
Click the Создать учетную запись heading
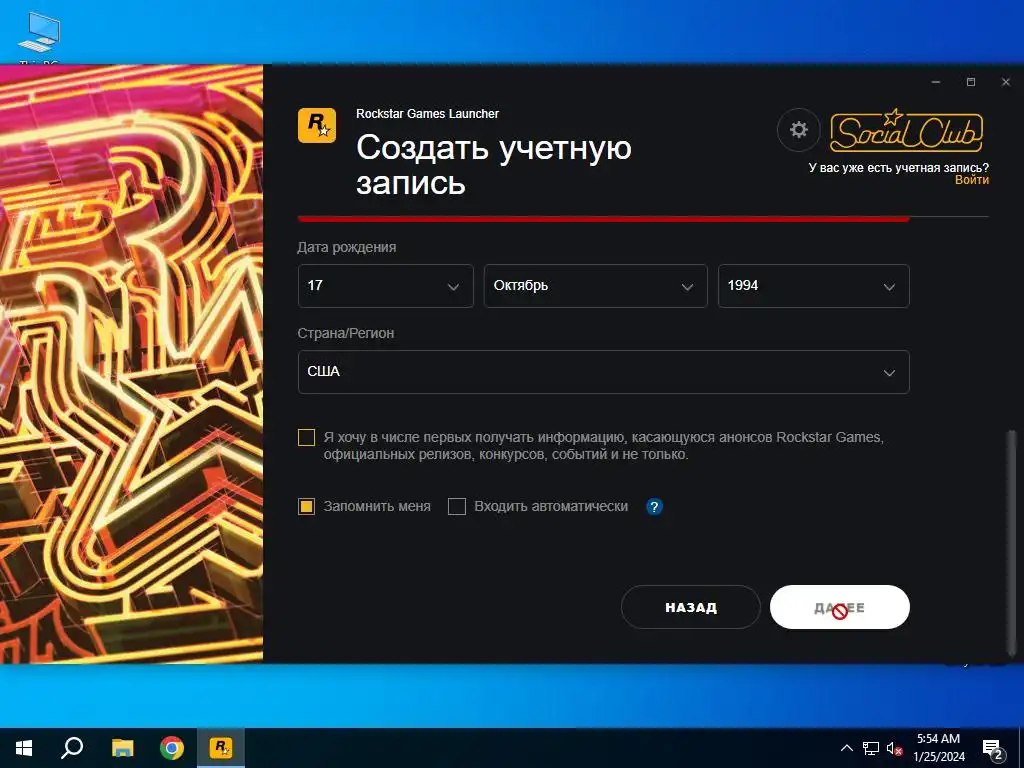(494, 165)
